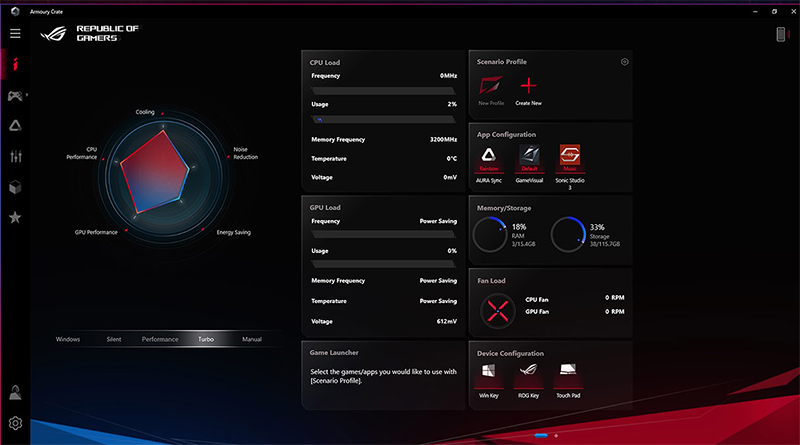Click the 'Noise Reduction' radar label

tap(245, 153)
